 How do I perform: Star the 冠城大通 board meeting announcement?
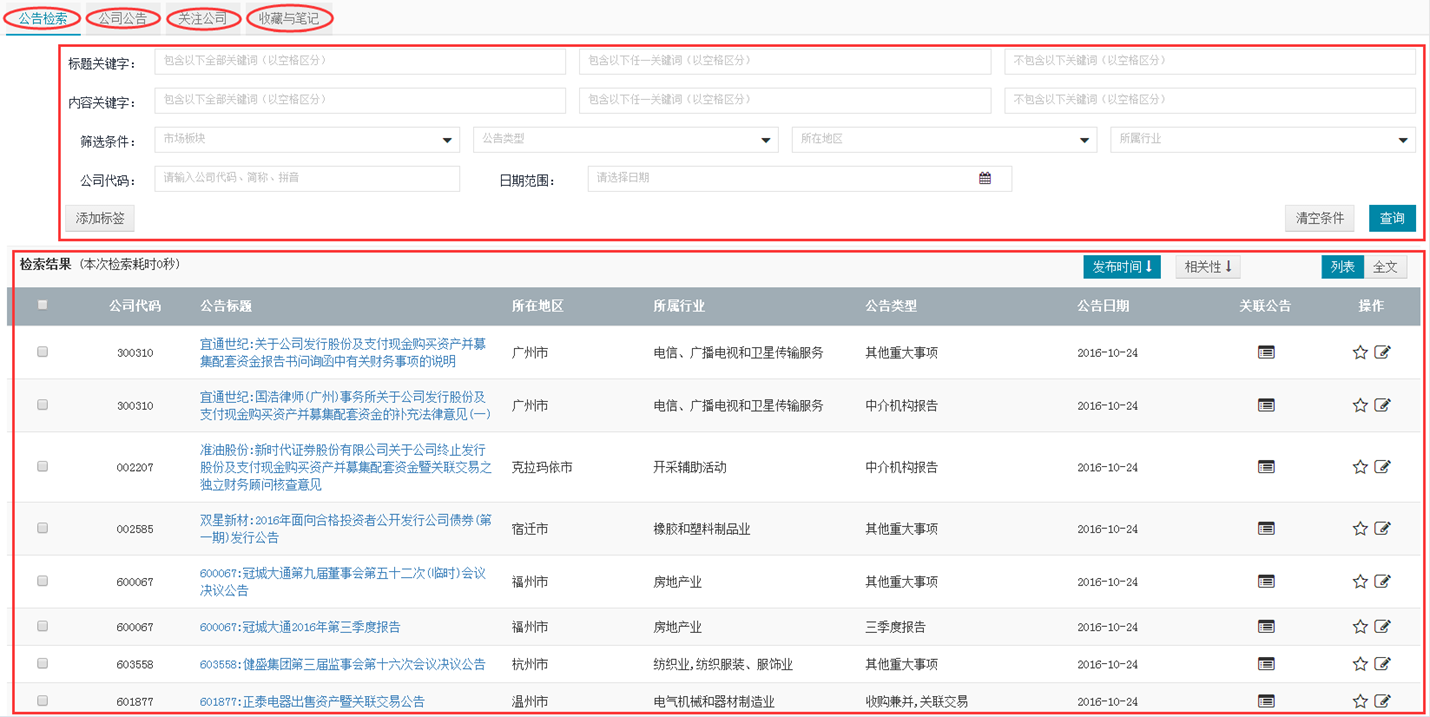click(1360, 581)
